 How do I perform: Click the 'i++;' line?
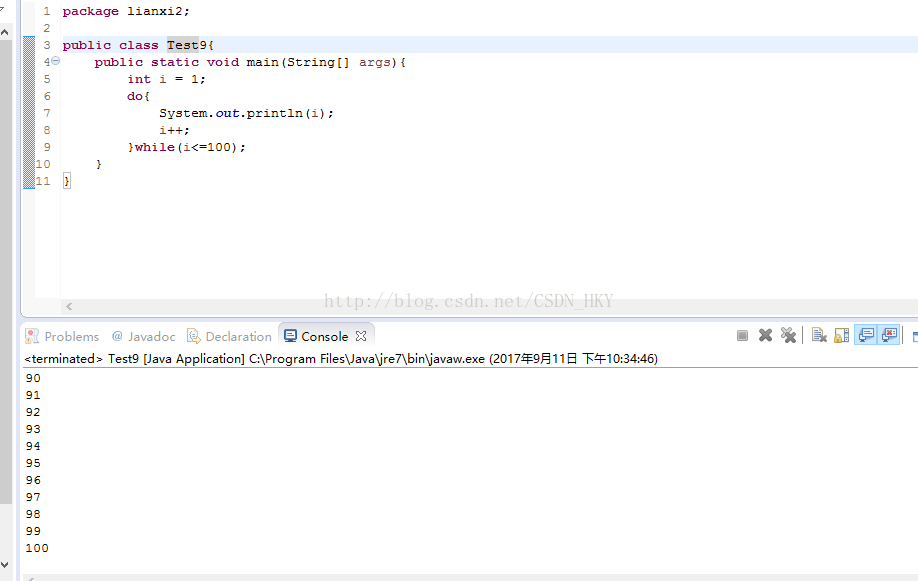point(174,130)
